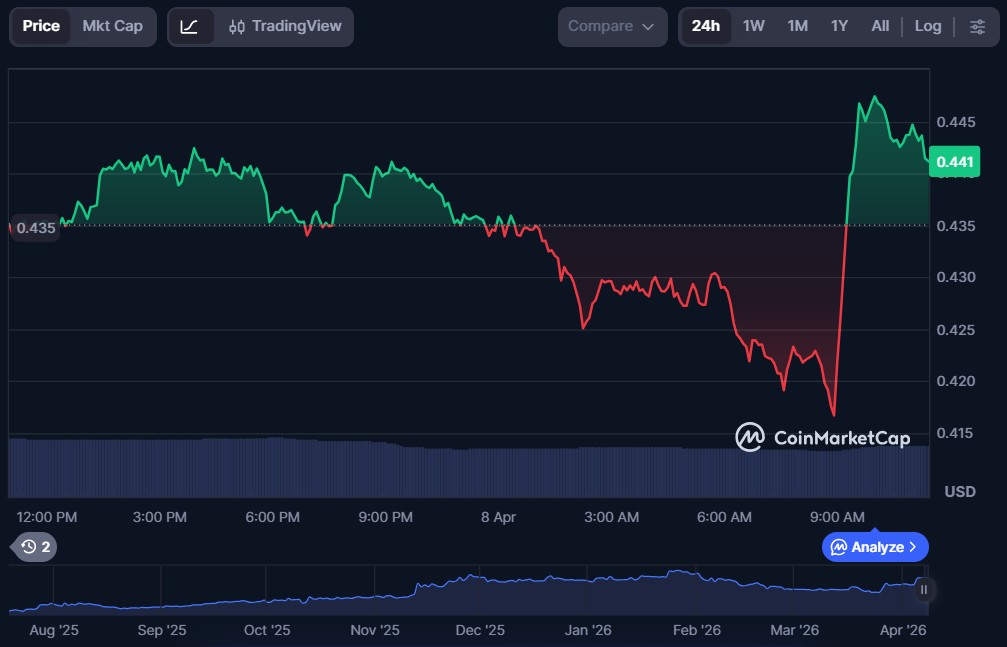Show the 1Y time range
Screen dimensions: 1007x647
point(839,26)
